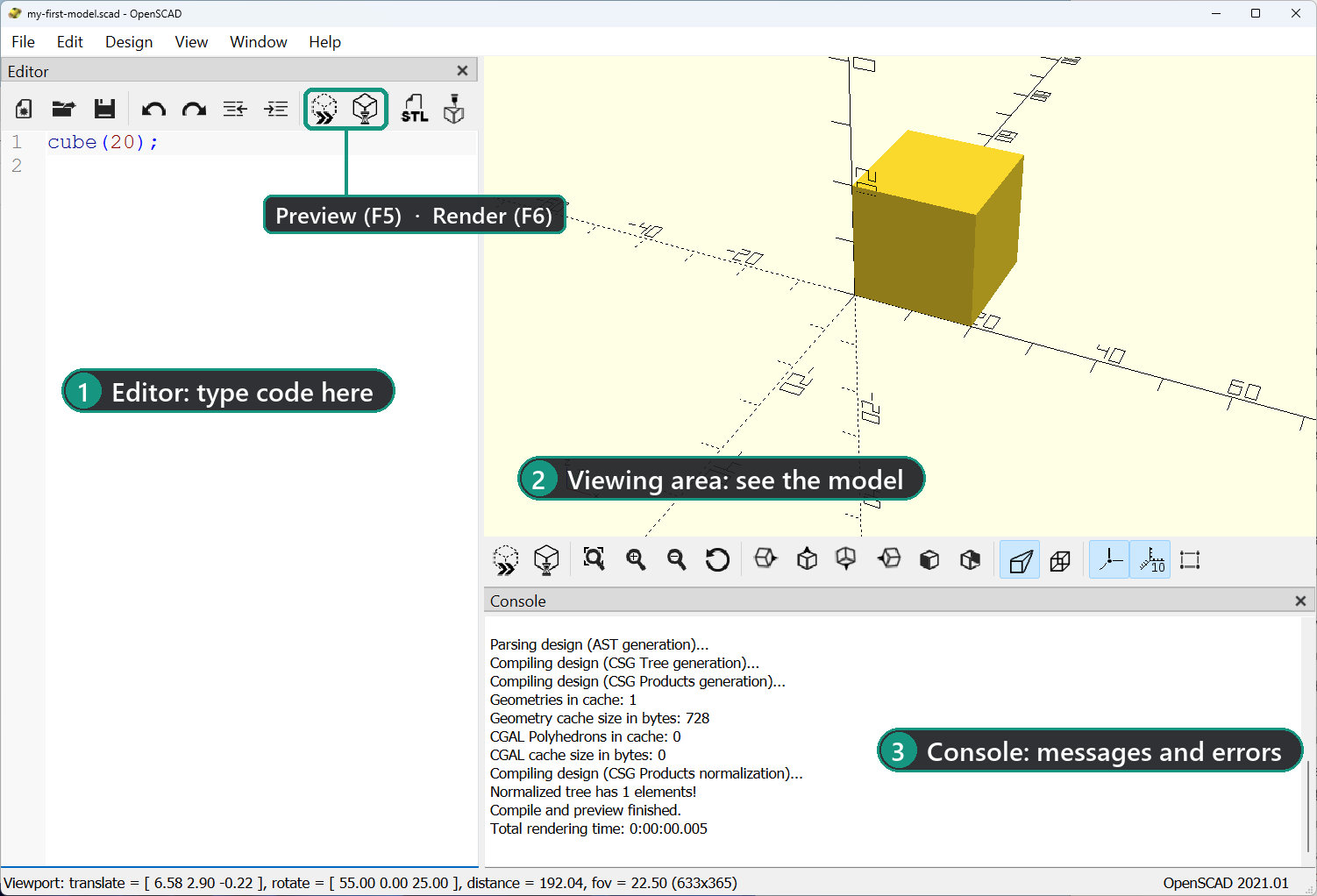Viewport: 1317px width, 896px height.
Task: Switch to the Left view
Action: click(889, 558)
